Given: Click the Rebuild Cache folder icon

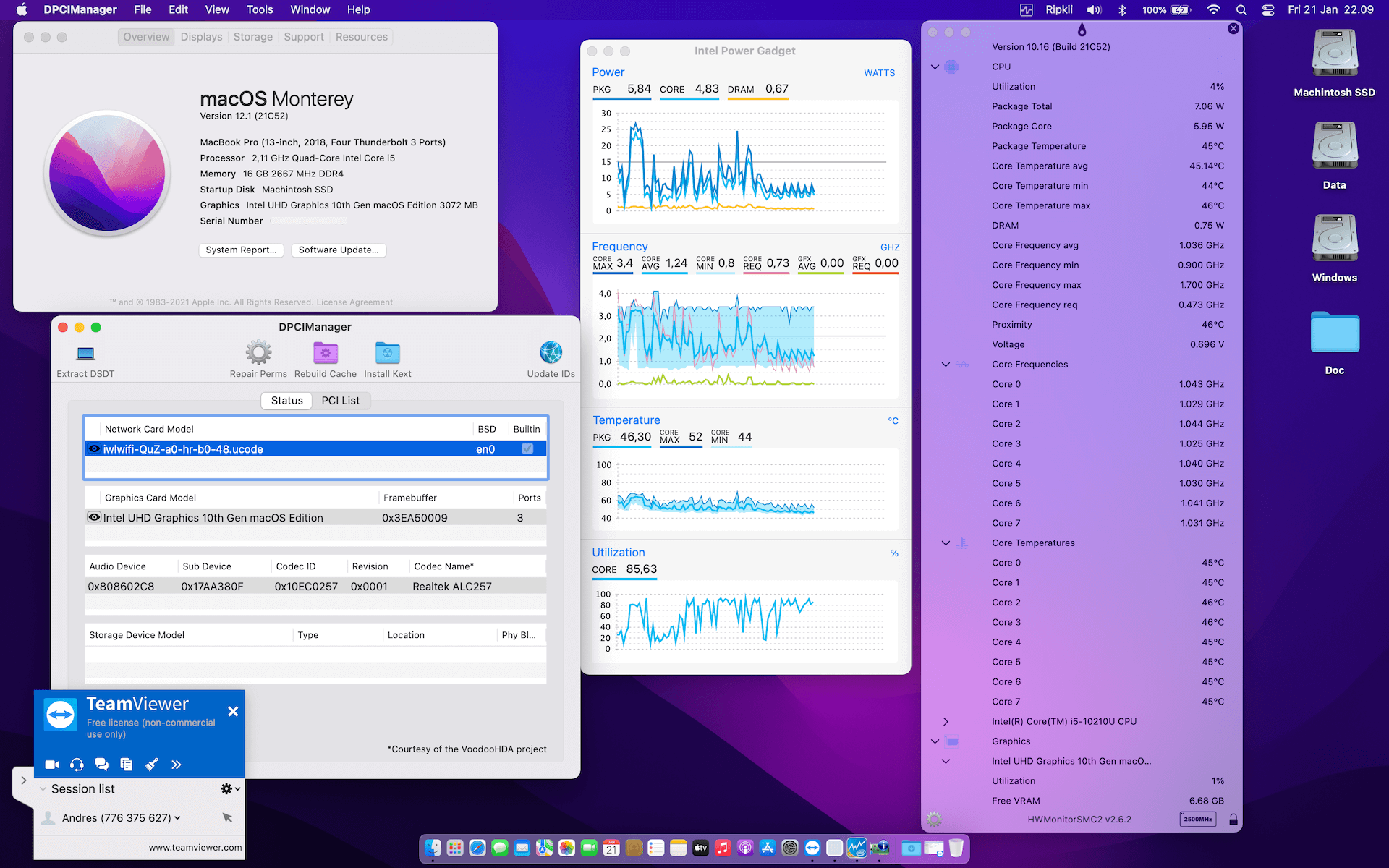Looking at the screenshot, I should click(326, 353).
